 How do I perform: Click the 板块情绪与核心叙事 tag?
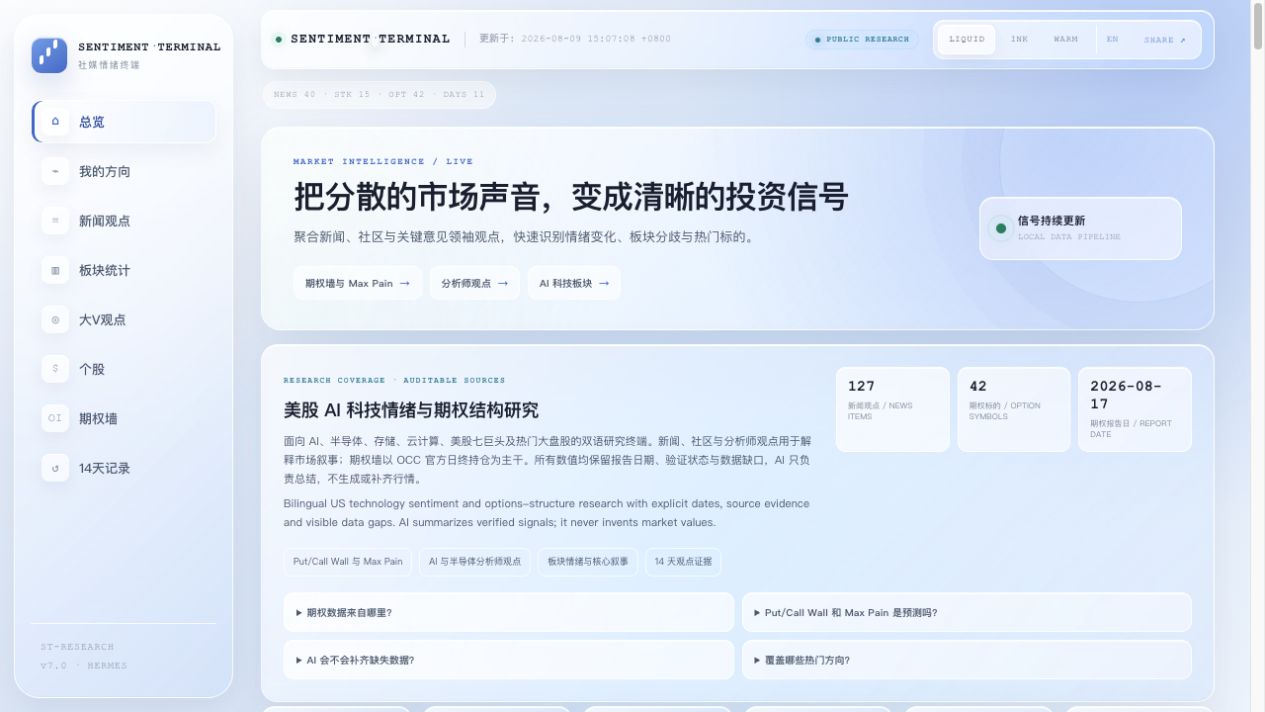[588, 561]
